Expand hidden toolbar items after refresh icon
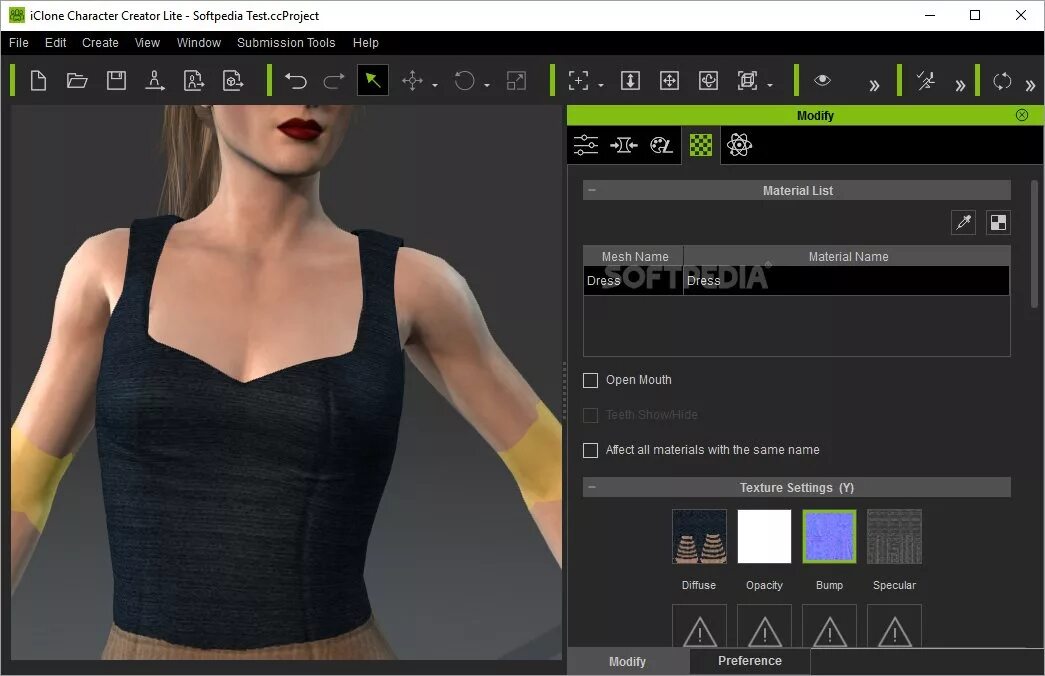Image resolution: width=1045 pixels, height=676 pixels. pyautogui.click(x=1030, y=85)
